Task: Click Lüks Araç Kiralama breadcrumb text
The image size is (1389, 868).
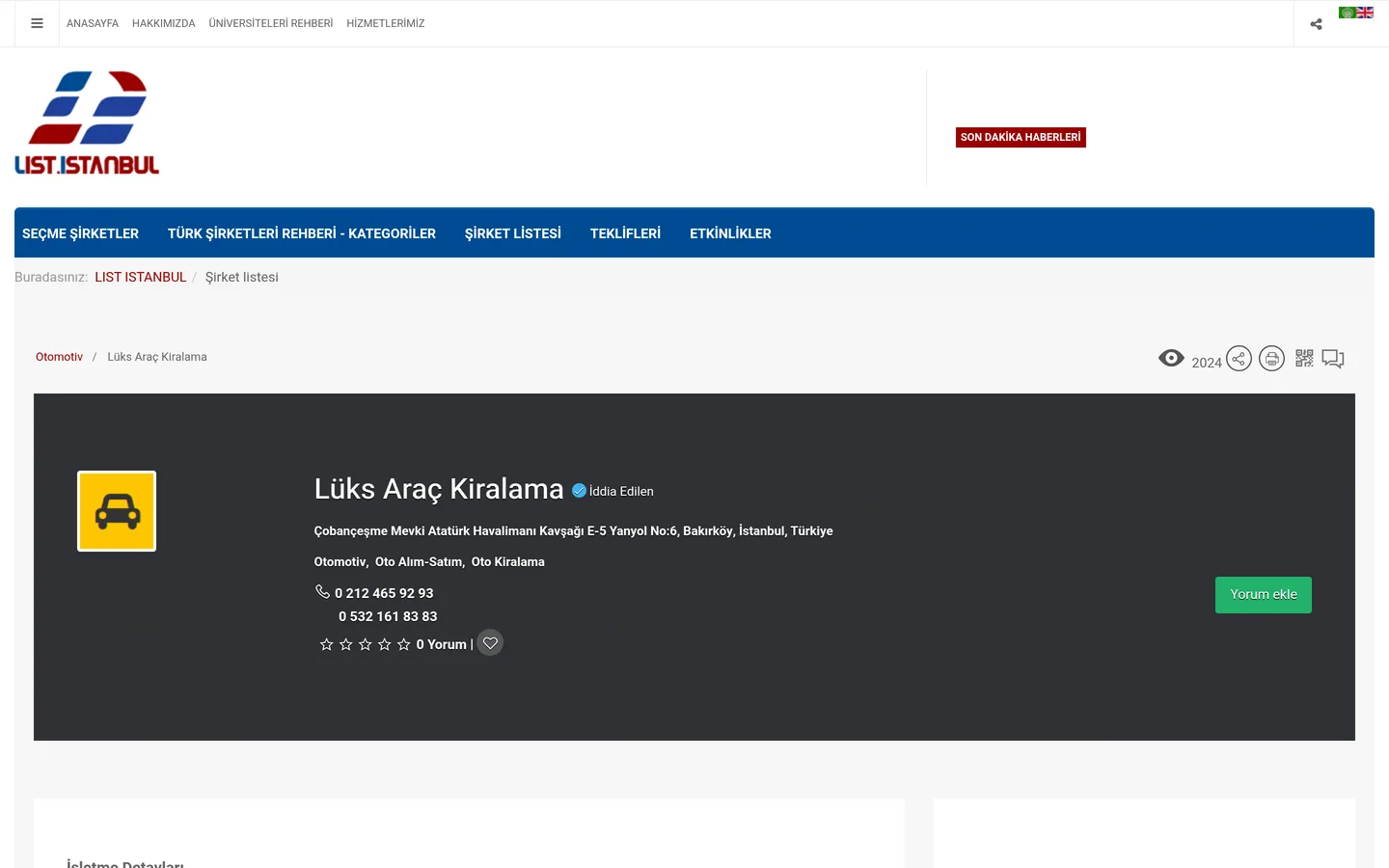Action: 157,357
